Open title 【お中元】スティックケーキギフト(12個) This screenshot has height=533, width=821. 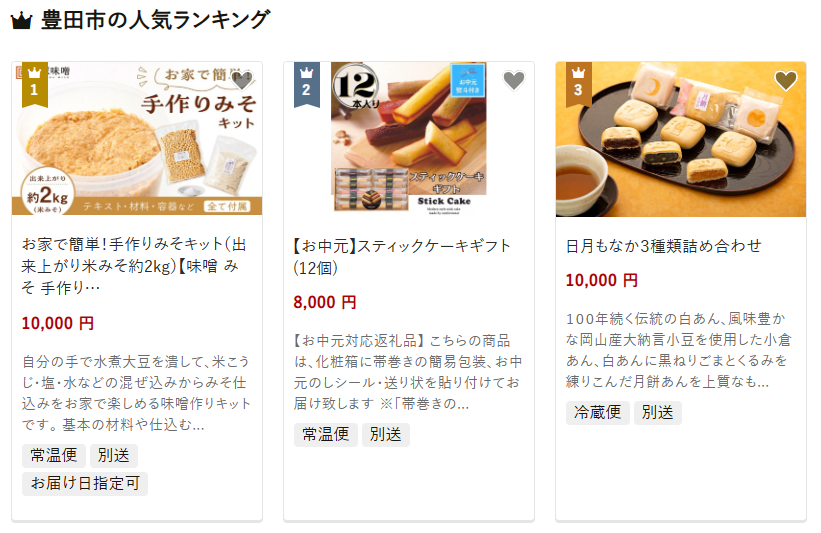pyautogui.click(x=401, y=257)
